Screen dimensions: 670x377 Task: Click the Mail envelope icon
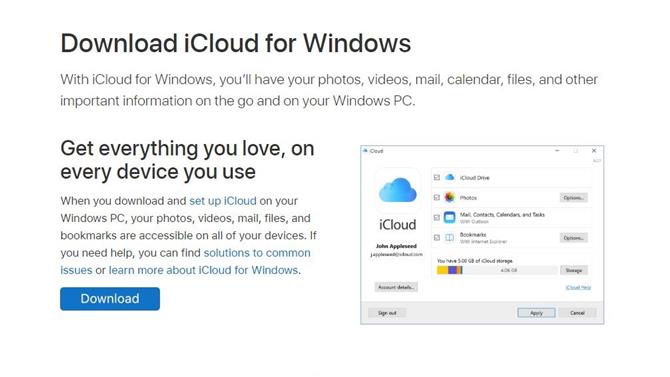point(450,217)
